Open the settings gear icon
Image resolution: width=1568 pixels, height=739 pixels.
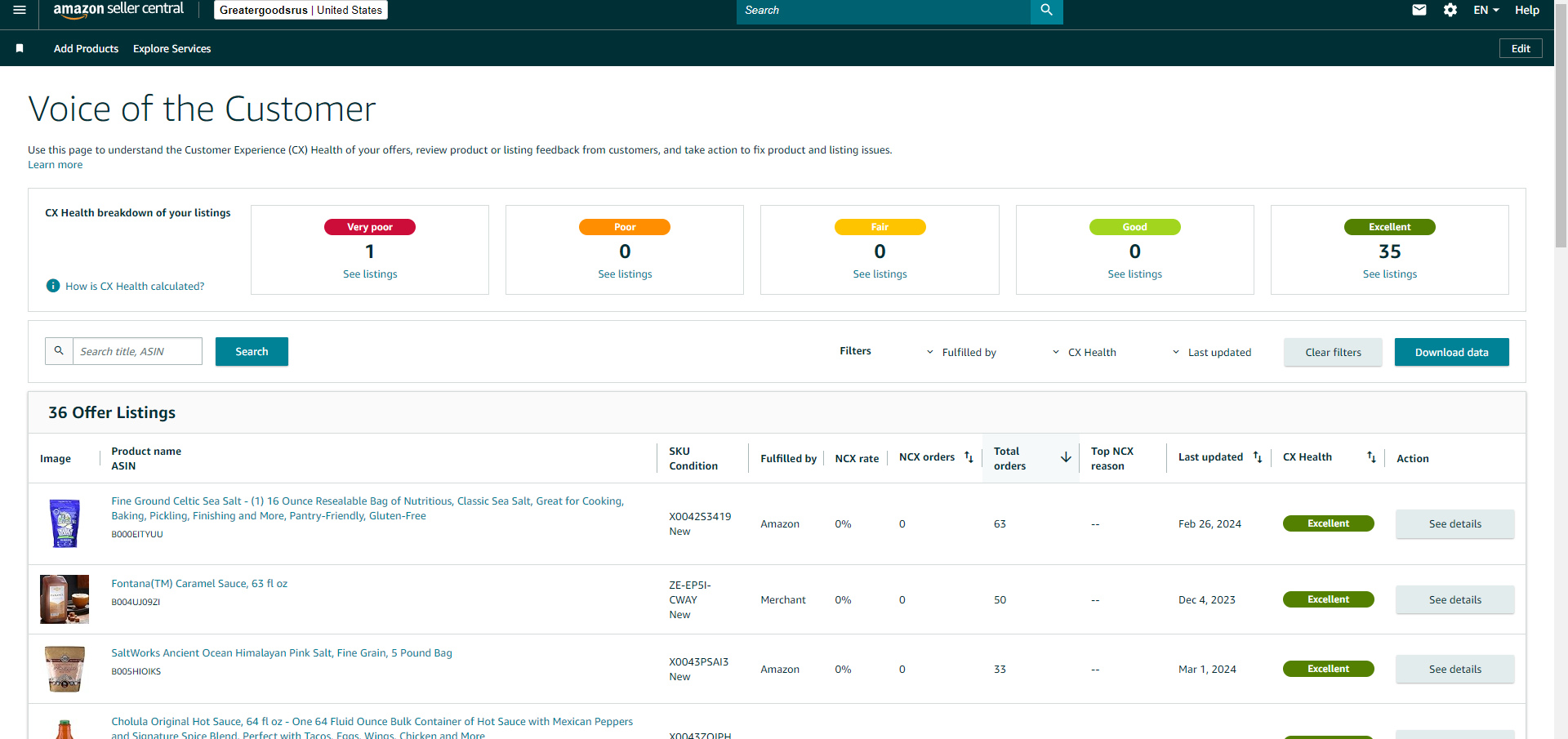1450,10
